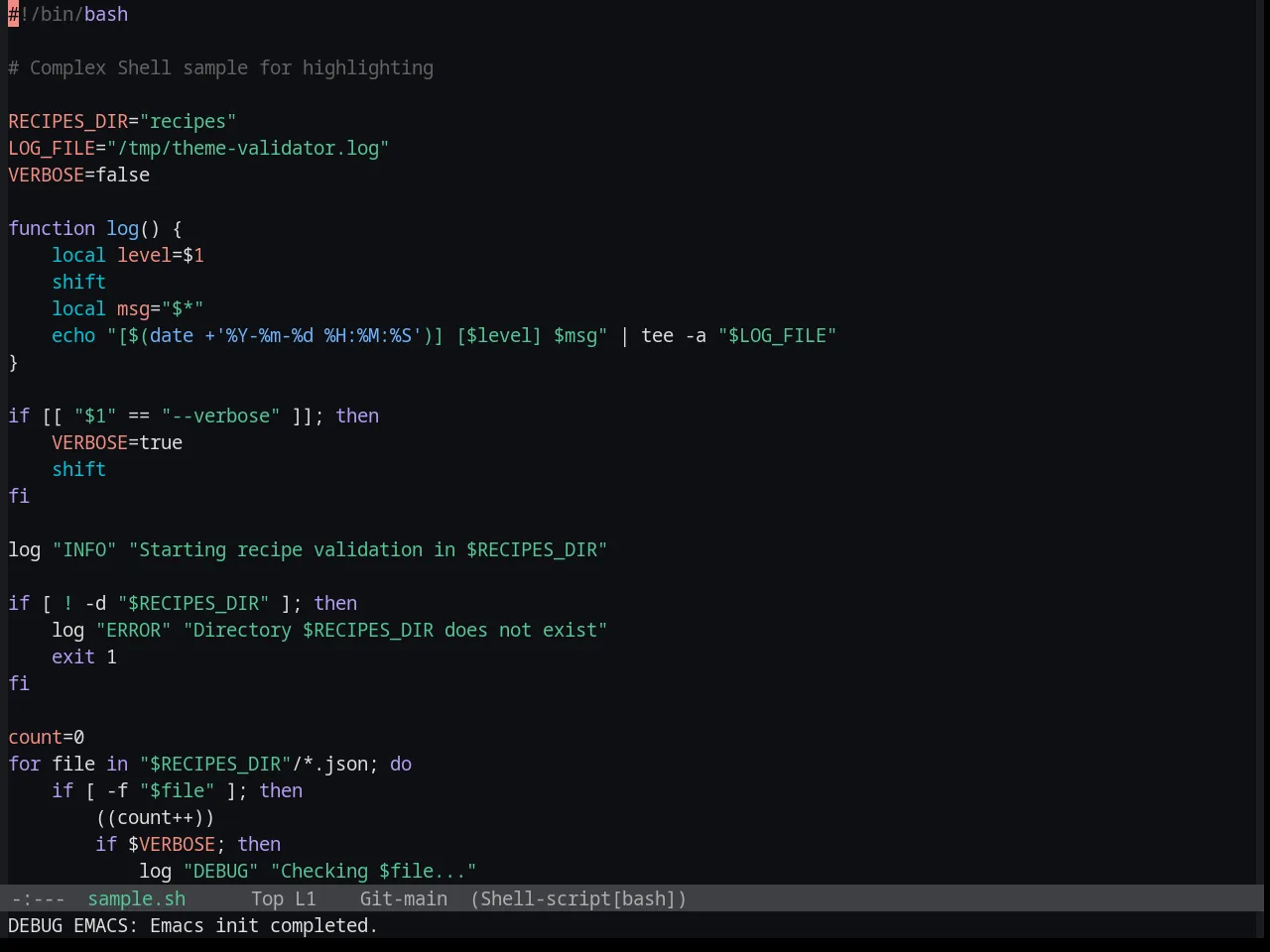Screen dimensions: 1270x952
Task: Click the "INFO" string argument
Action: [84, 549]
